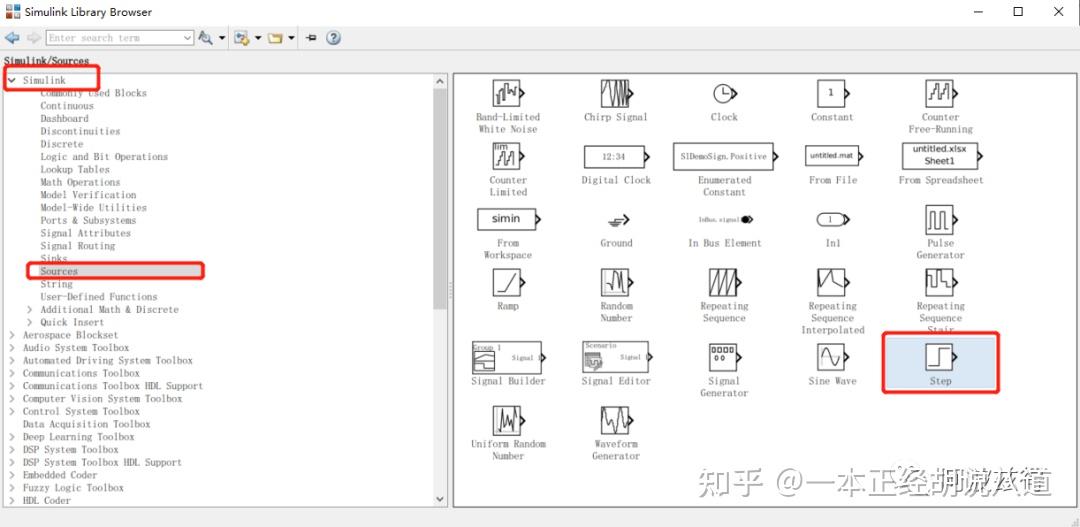Screen dimensions: 1080x527
Task: Select the In Bus Element block
Action: [726, 220]
